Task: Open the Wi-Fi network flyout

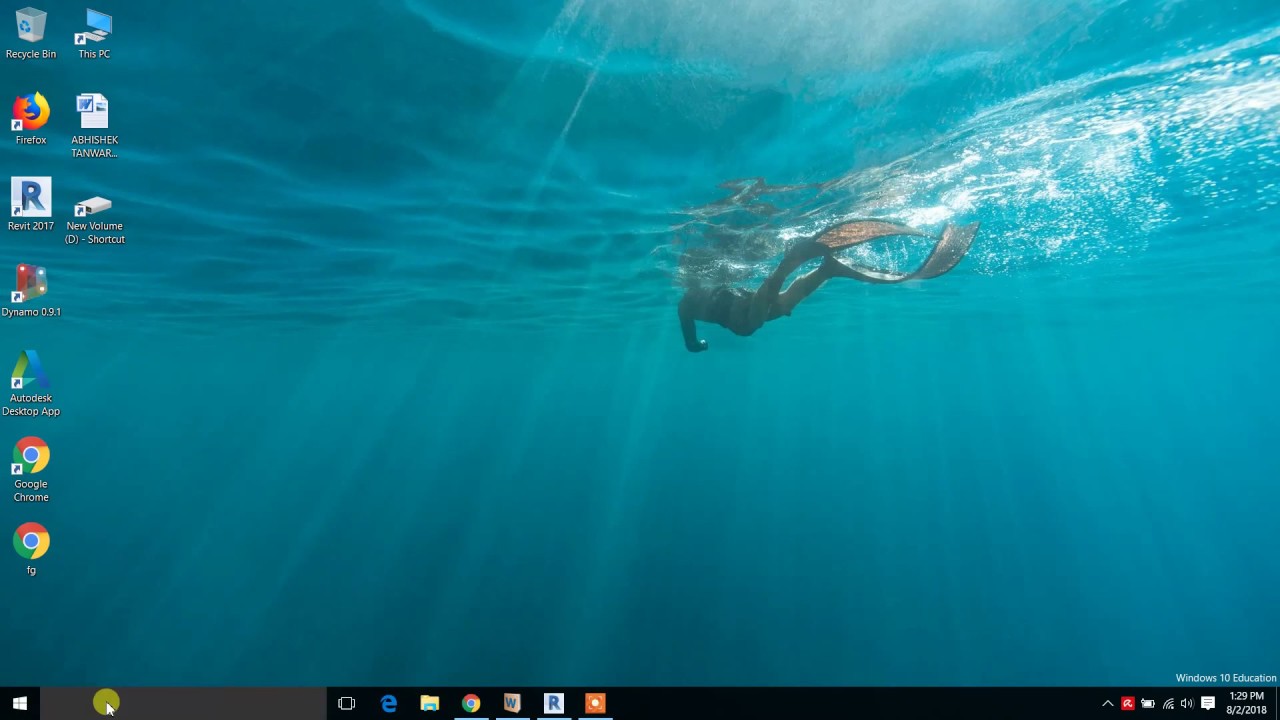Action: point(1168,703)
